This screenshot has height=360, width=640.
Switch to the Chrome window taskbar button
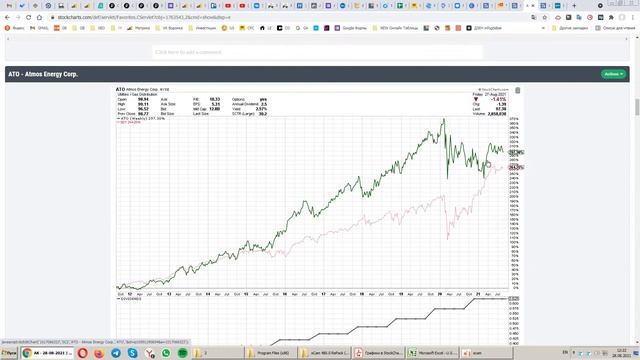[x=47, y=353]
